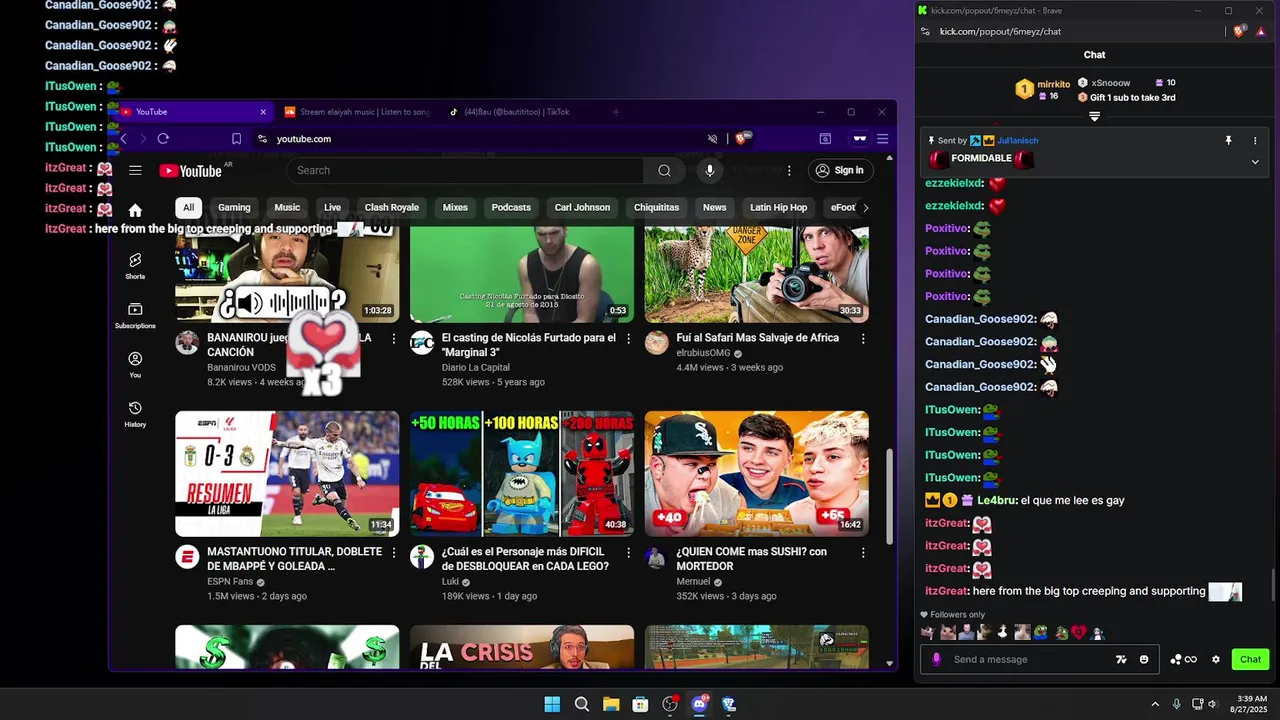Expand the pinned FORMIDABLE message
The height and width of the screenshot is (720, 1280).
1255,161
